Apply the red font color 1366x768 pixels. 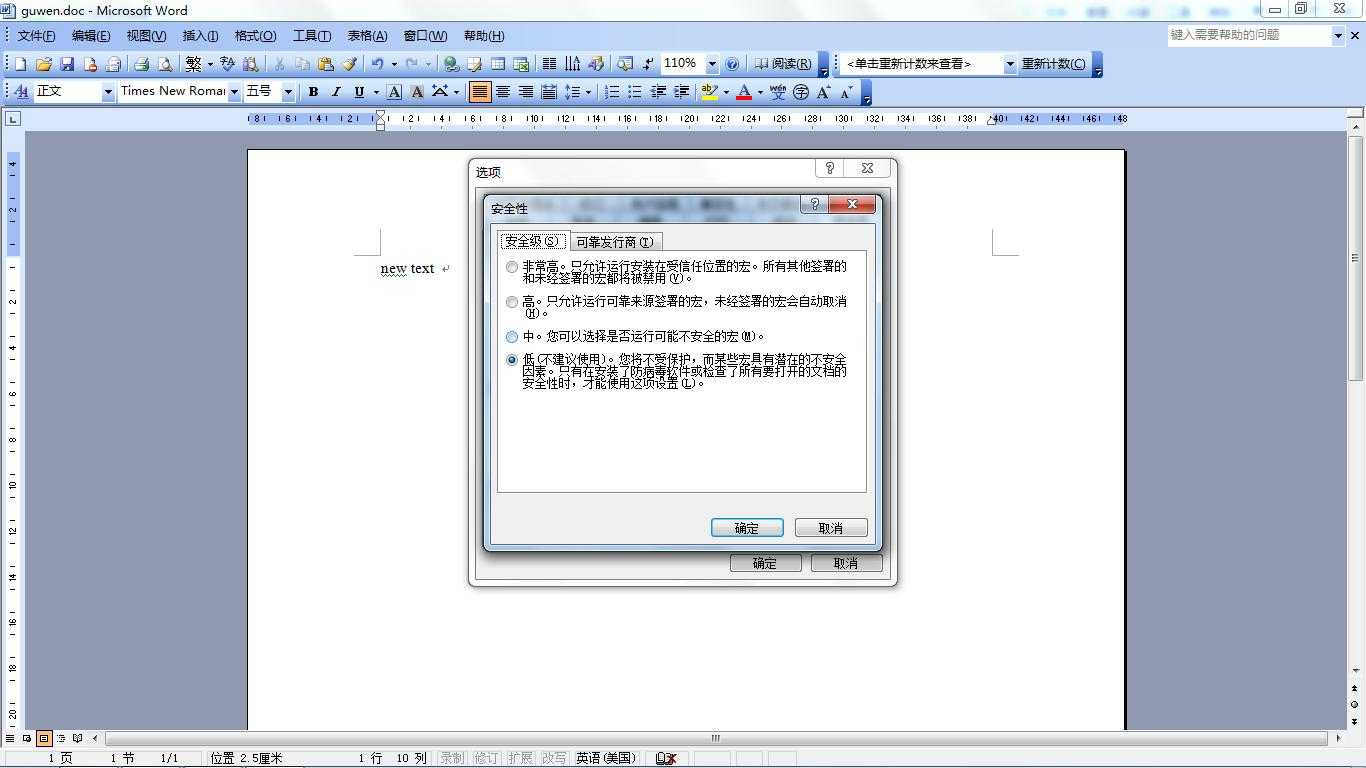[x=743, y=92]
